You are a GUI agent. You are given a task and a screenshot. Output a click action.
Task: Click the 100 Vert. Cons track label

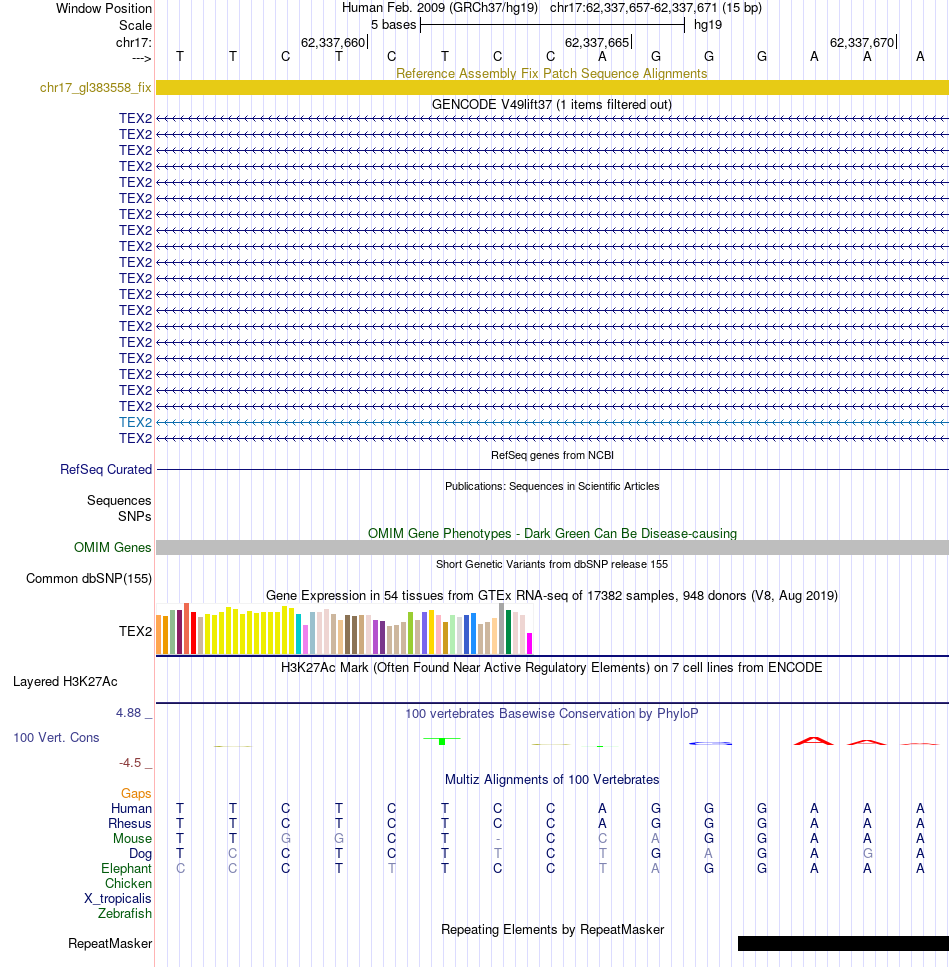click(56, 738)
